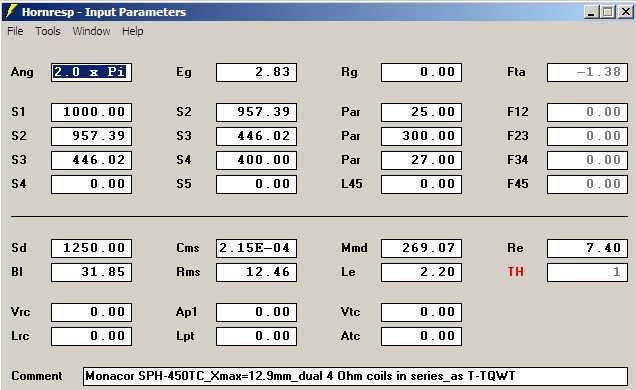Click the Cms field 2.15E-04
The height and width of the screenshot is (390, 636).
tap(256, 249)
